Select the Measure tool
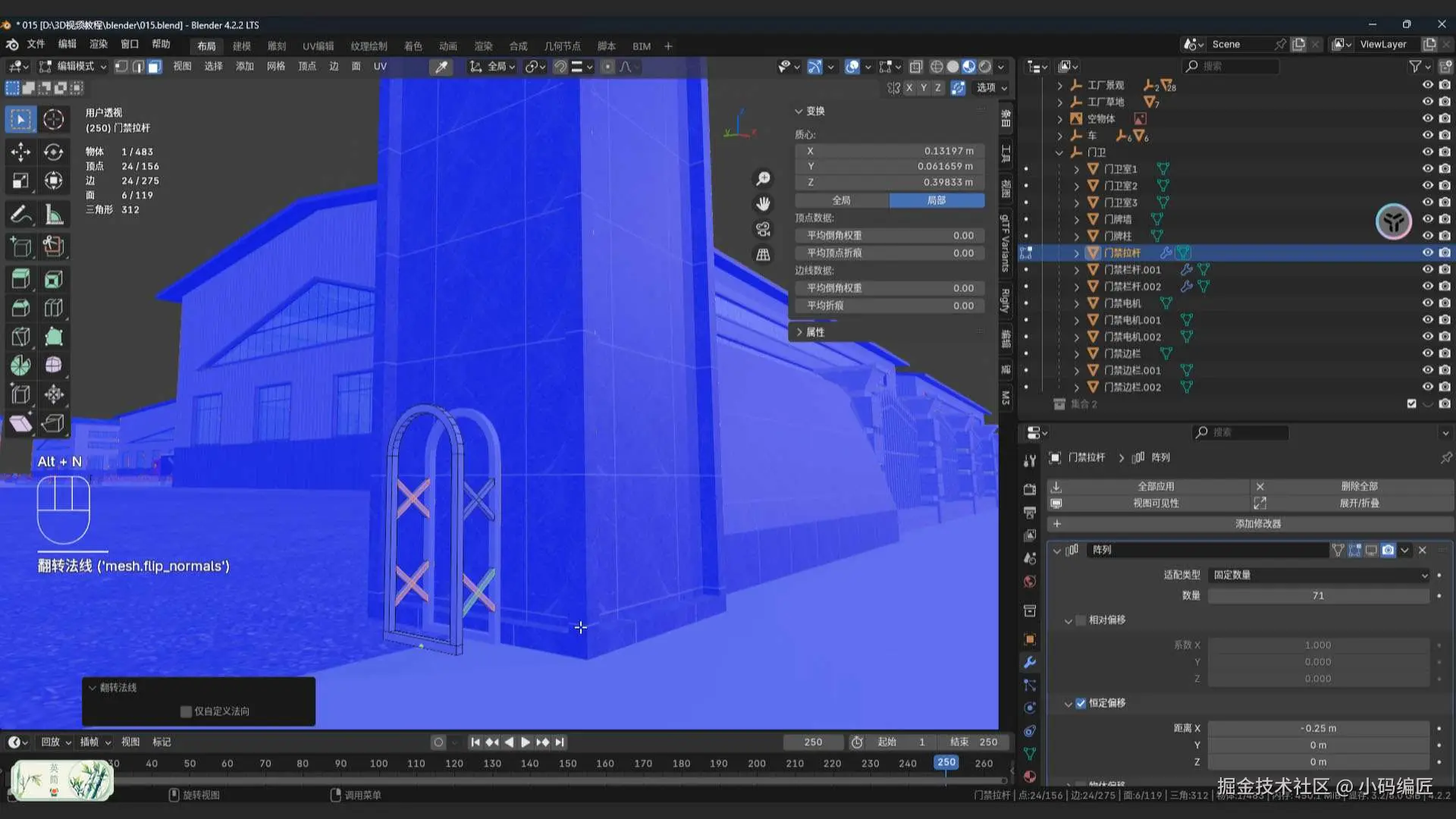 pos(53,215)
